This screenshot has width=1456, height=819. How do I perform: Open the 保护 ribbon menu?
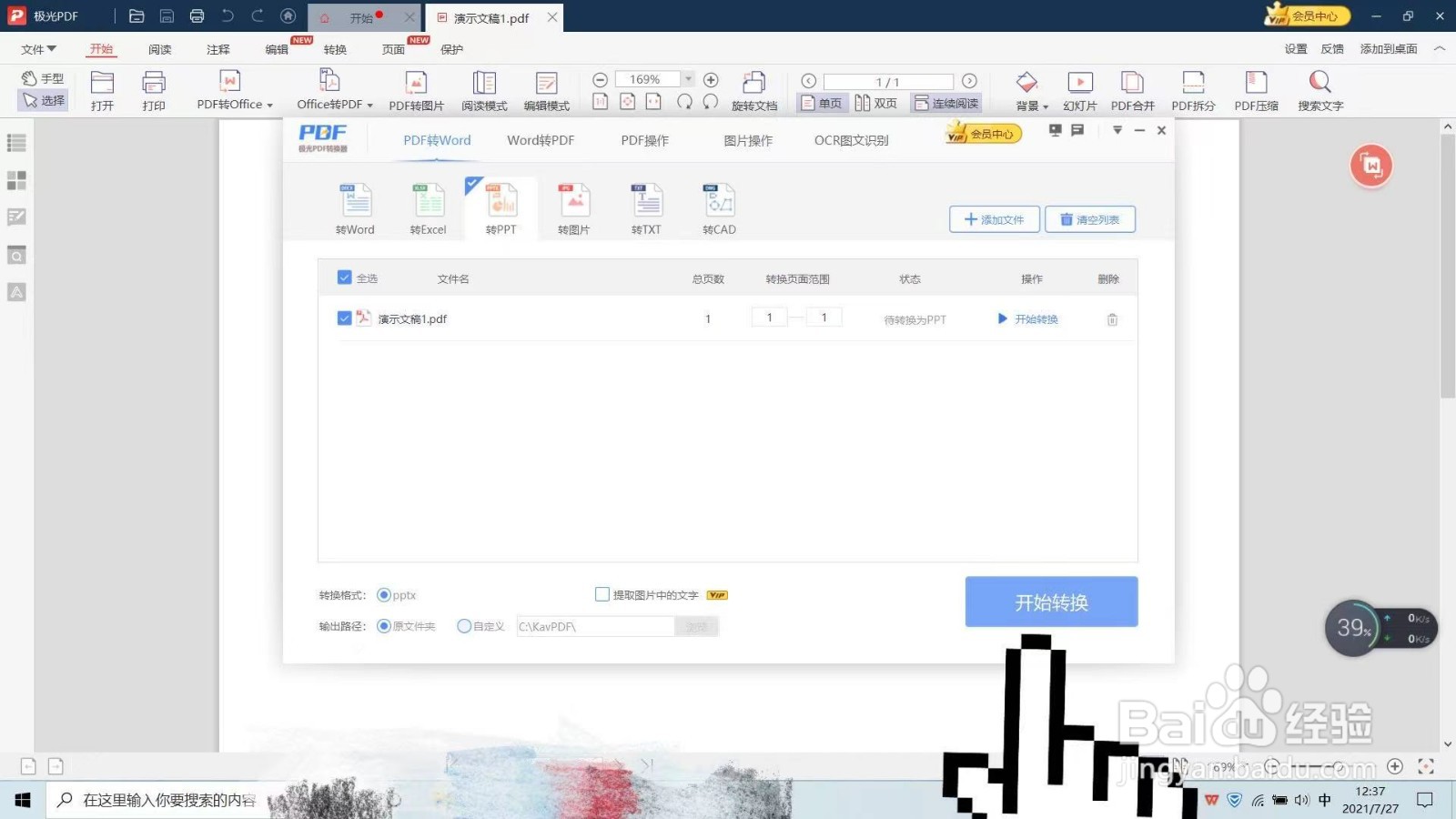pos(451,49)
